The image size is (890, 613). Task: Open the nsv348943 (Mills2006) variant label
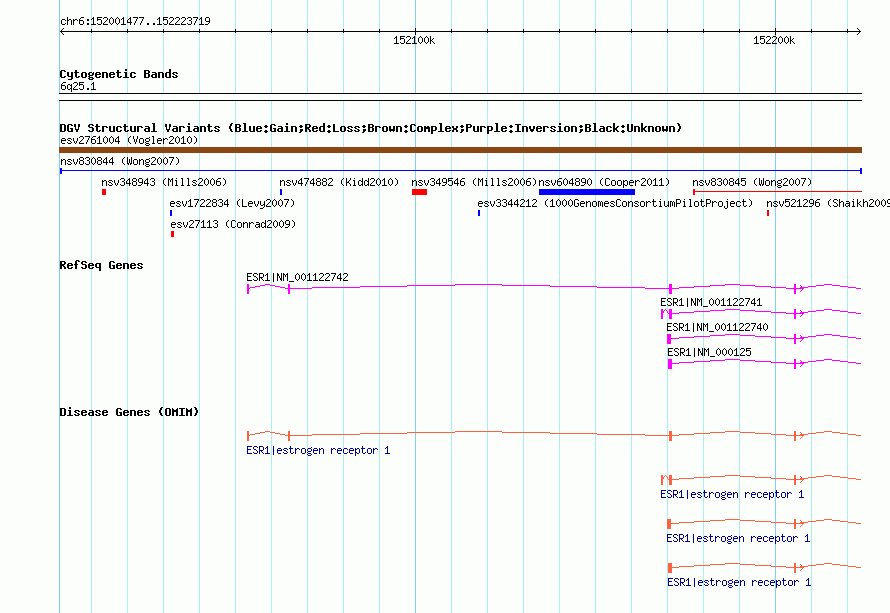click(x=164, y=182)
